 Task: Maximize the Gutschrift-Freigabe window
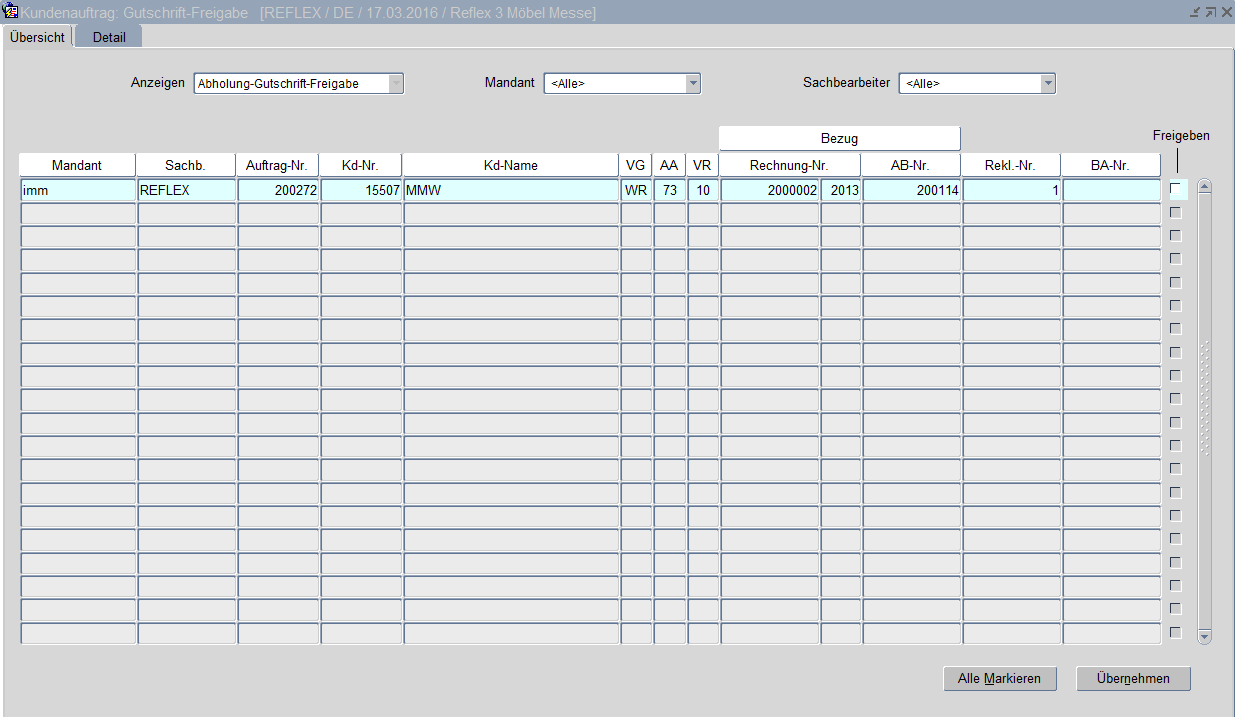[x=1210, y=12]
